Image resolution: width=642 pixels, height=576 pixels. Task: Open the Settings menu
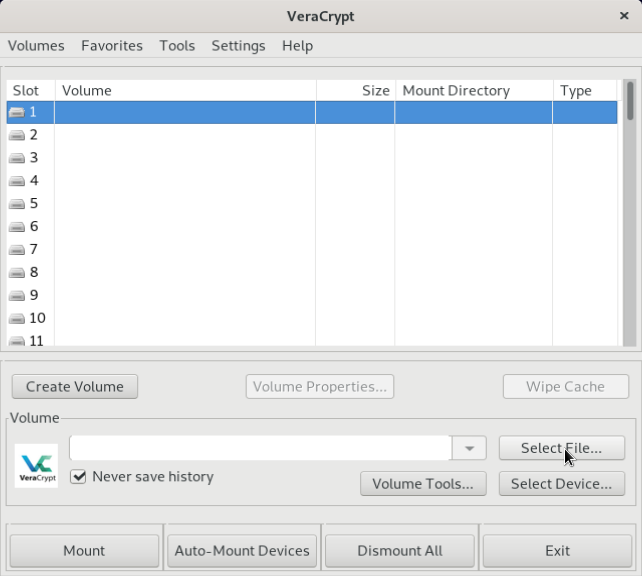pyautogui.click(x=238, y=45)
